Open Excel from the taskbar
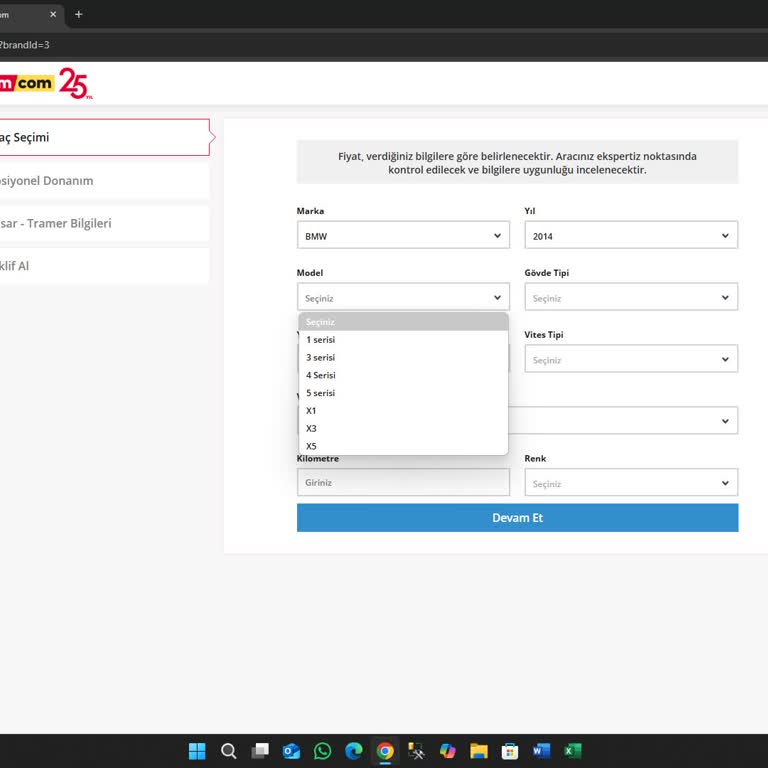The image size is (768, 768). tap(573, 751)
